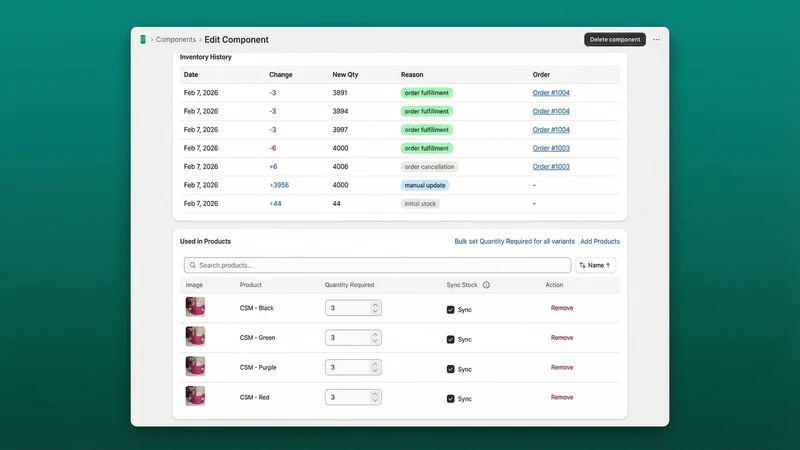800x450 pixels.
Task: Click the +3956 change value
Action: (x=279, y=185)
